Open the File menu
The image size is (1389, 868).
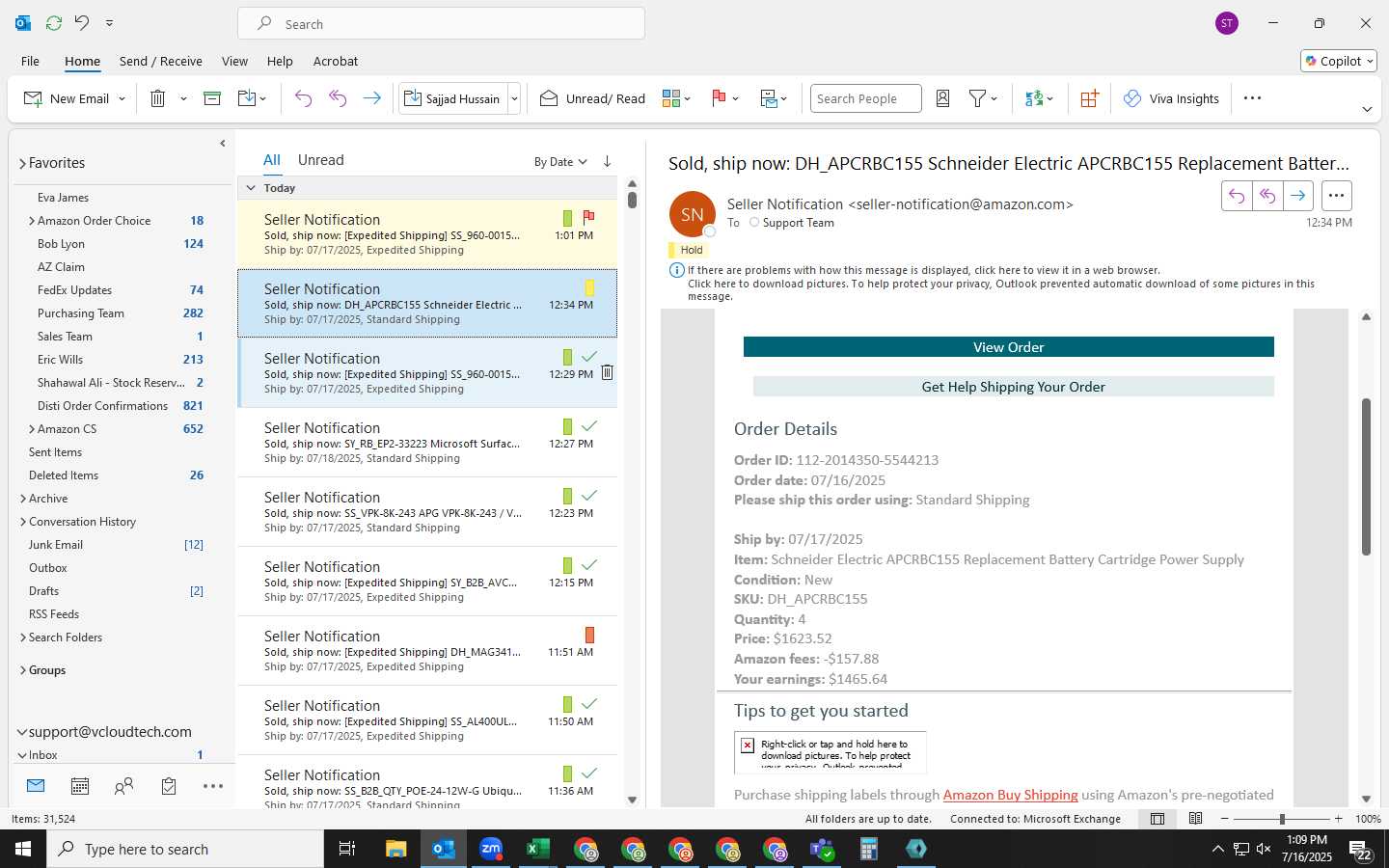point(30,61)
